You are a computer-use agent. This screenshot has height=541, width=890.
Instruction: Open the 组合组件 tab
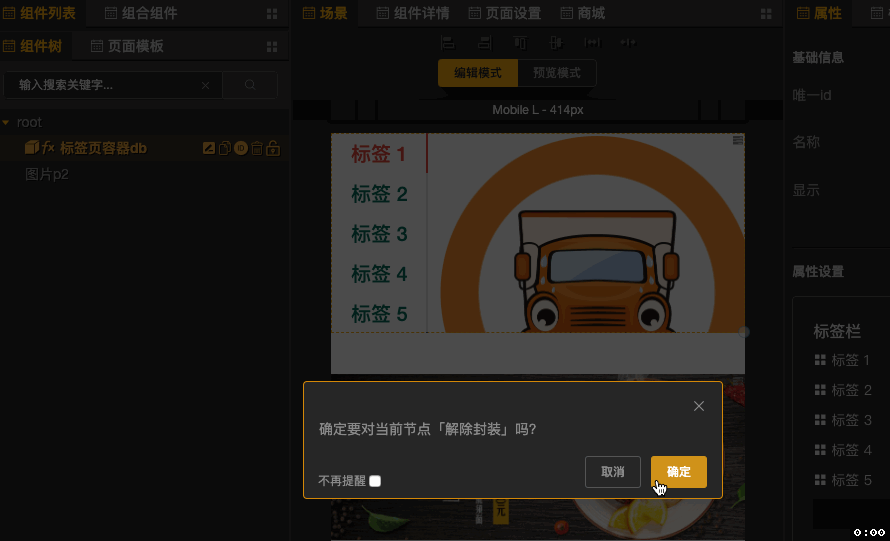click(x=141, y=13)
